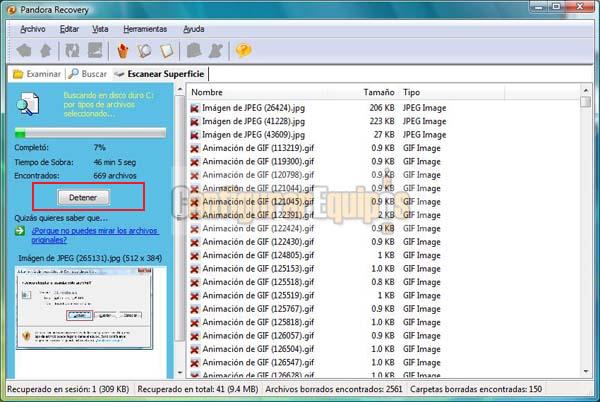Click the JPEG preview thumbnail image
Screen dimensions: 600x402
coord(85,308)
